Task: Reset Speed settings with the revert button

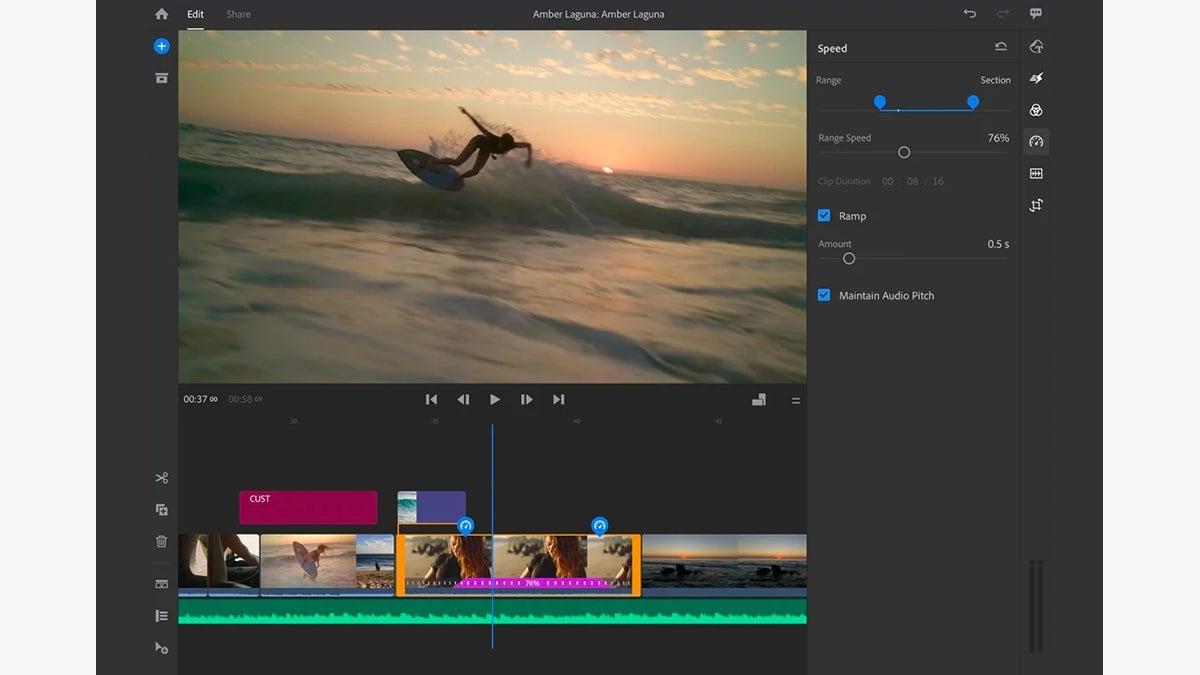Action: coord(1000,47)
